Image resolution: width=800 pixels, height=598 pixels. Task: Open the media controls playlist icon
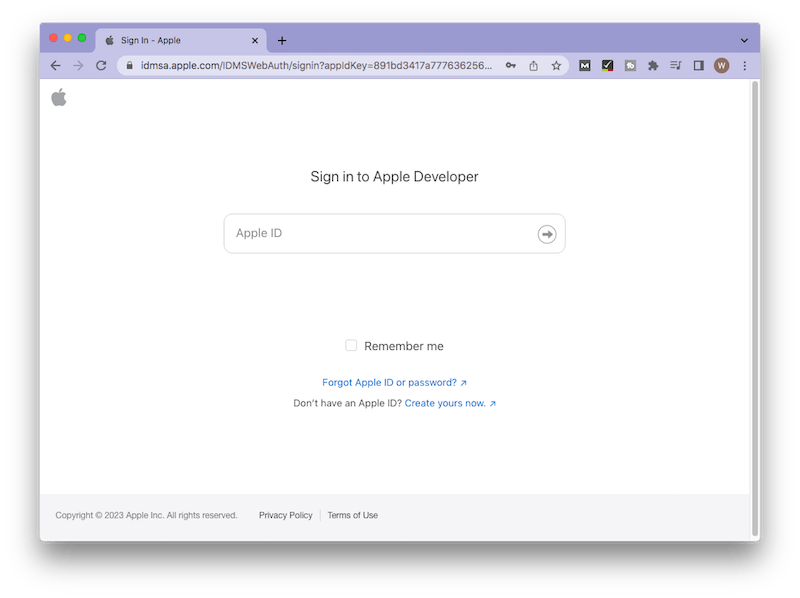pos(676,65)
